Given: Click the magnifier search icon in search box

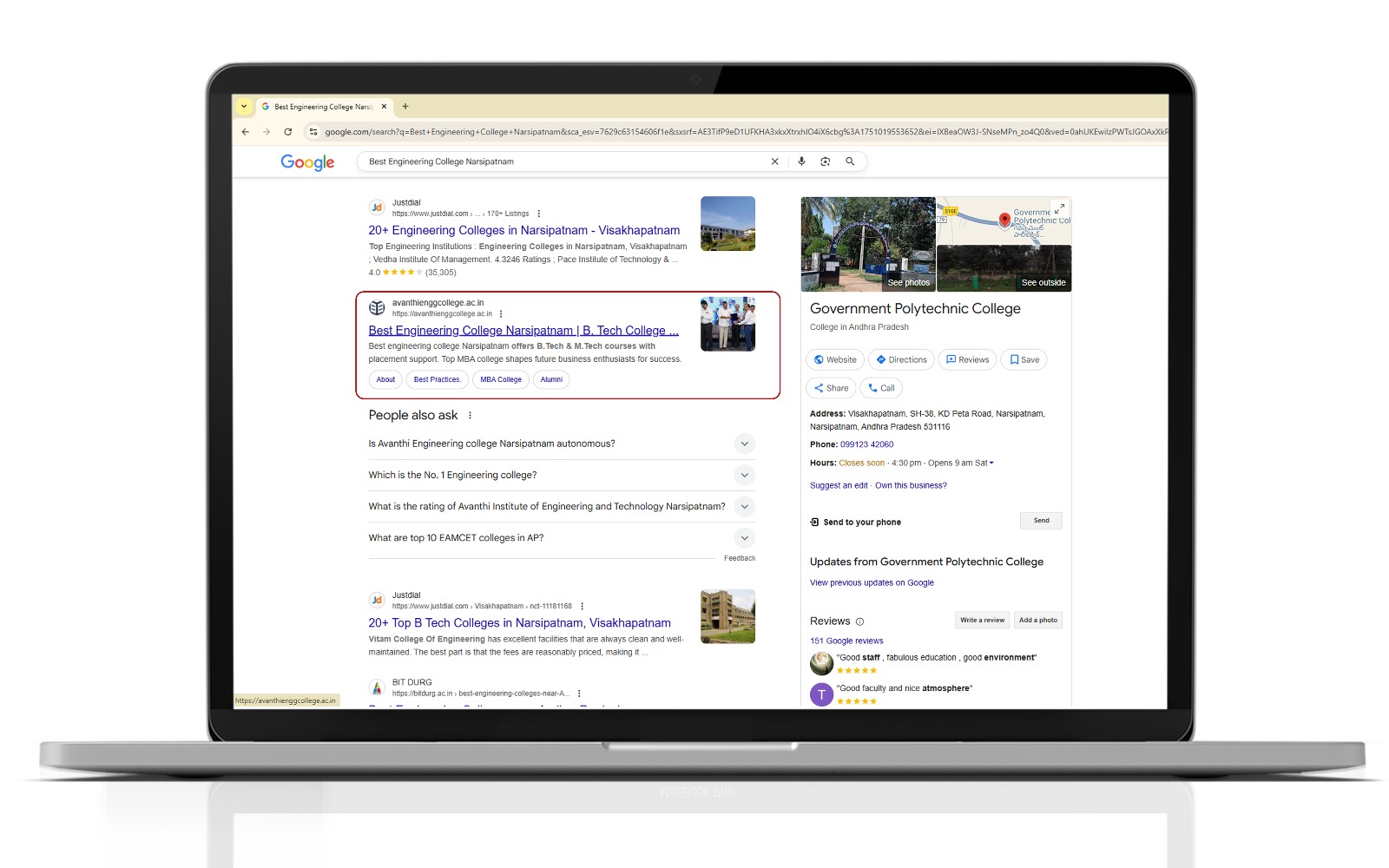Looking at the screenshot, I should click(x=850, y=161).
